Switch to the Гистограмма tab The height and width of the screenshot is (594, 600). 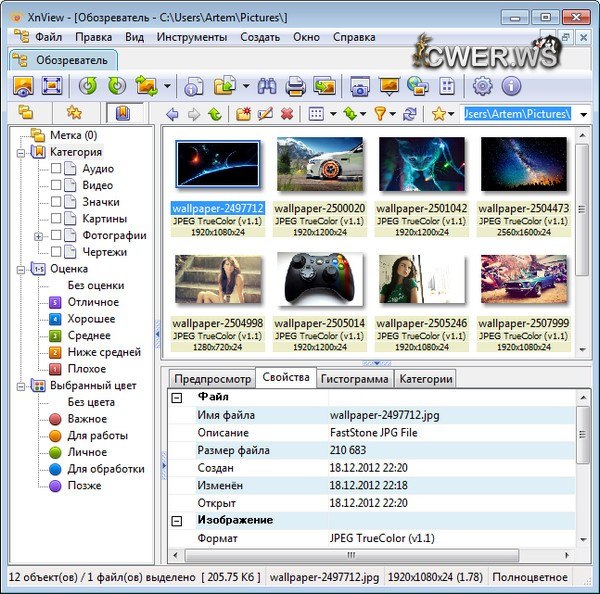(x=354, y=379)
